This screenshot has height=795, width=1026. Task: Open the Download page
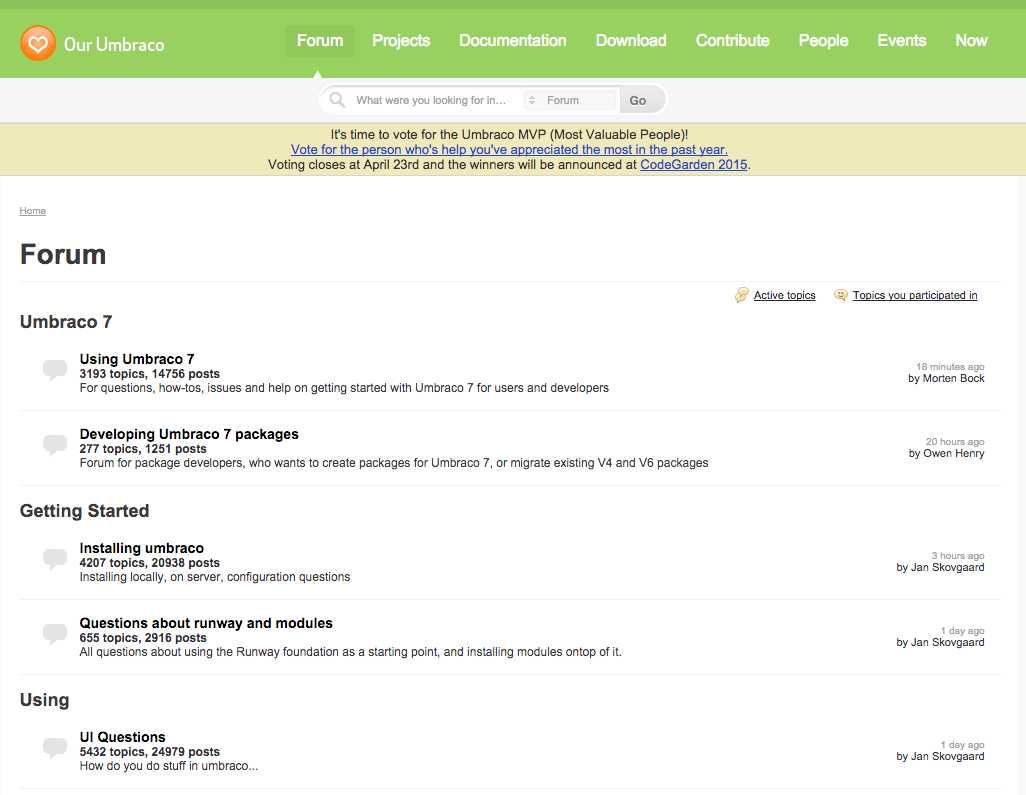[631, 41]
